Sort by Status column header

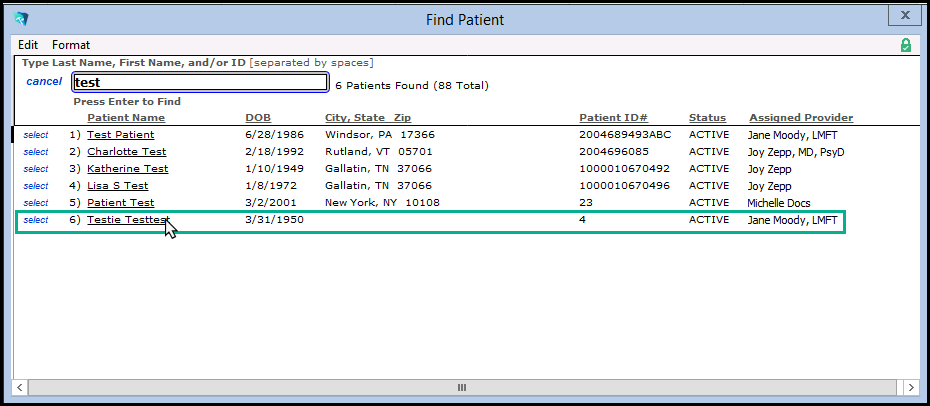click(x=707, y=118)
